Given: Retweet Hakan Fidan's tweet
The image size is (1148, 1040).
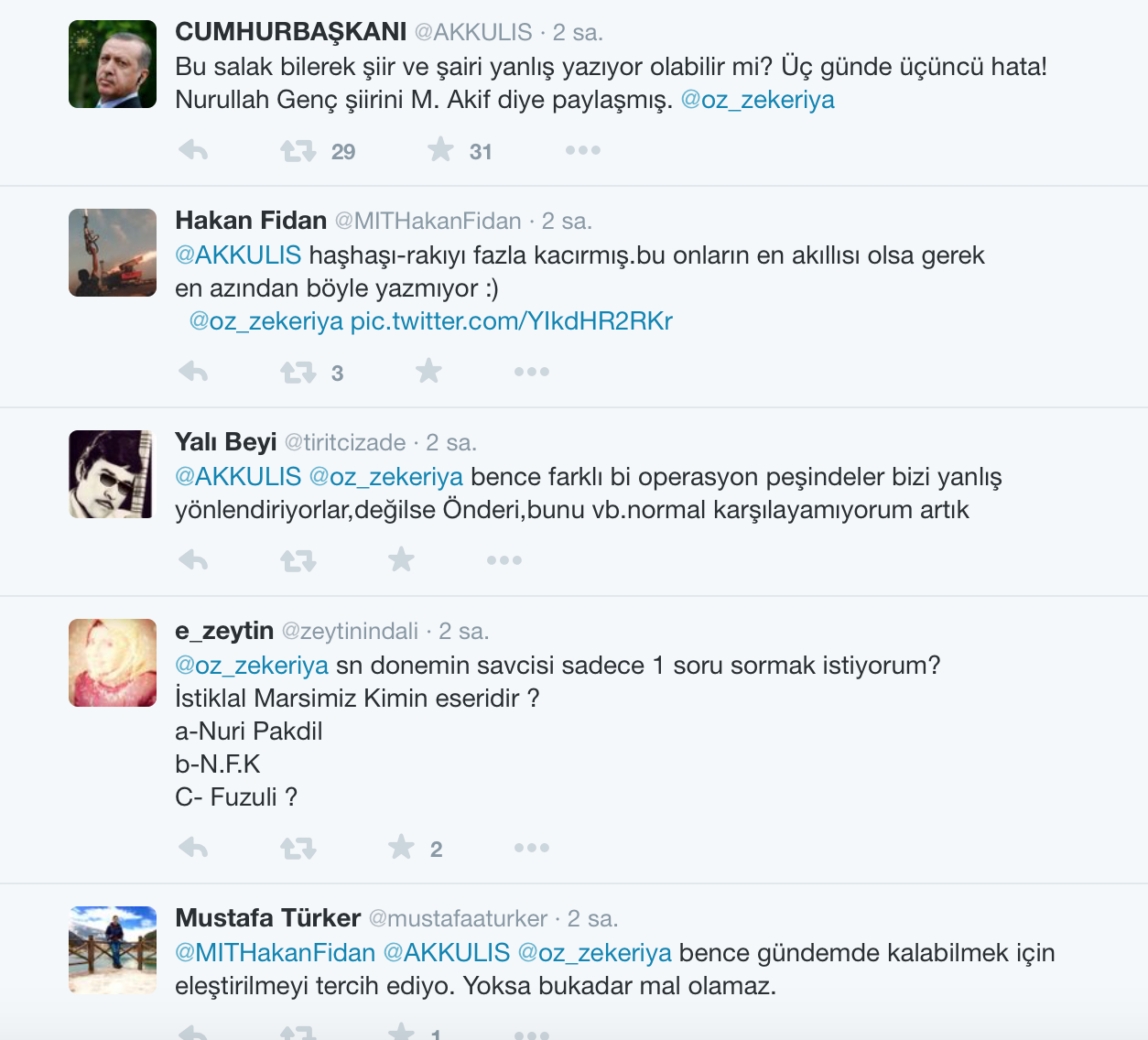Looking at the screenshot, I should (x=298, y=372).
